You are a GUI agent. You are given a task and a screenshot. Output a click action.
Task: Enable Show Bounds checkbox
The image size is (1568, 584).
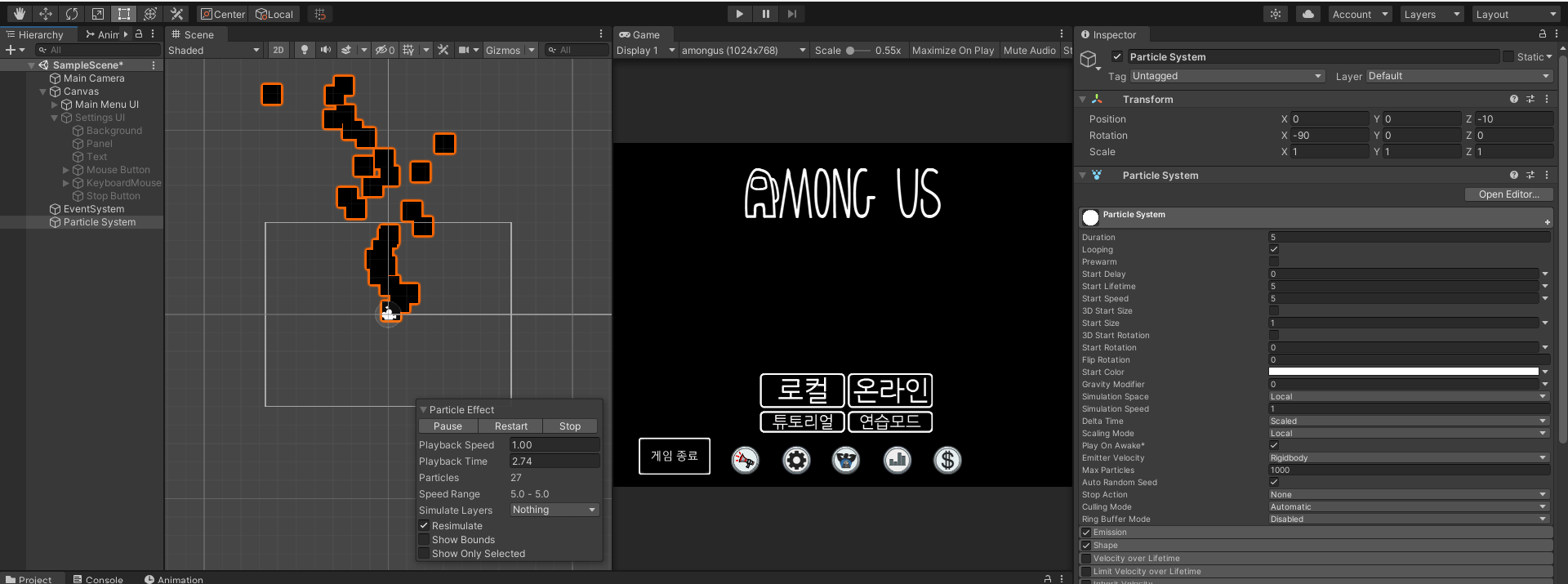pyautogui.click(x=424, y=539)
